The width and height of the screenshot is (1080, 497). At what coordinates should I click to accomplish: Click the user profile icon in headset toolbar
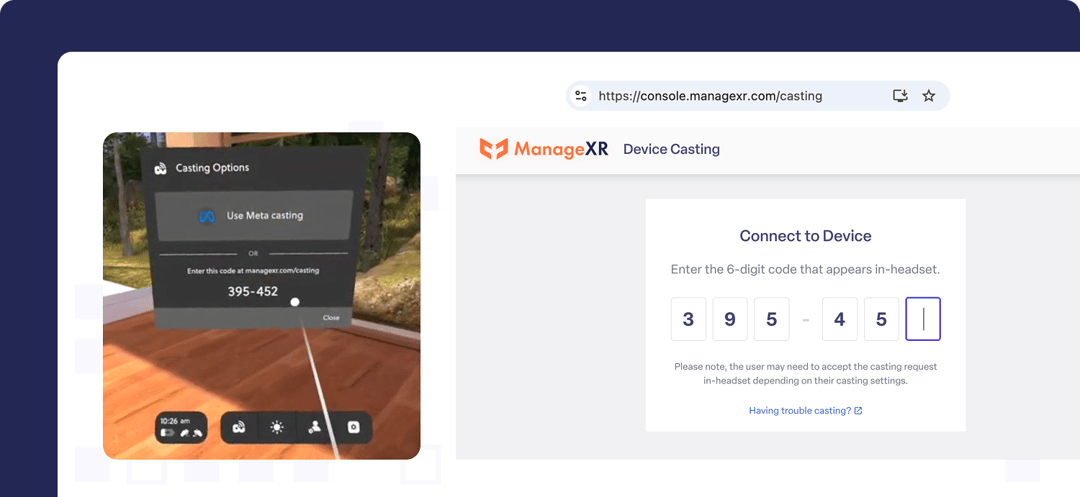click(315, 427)
